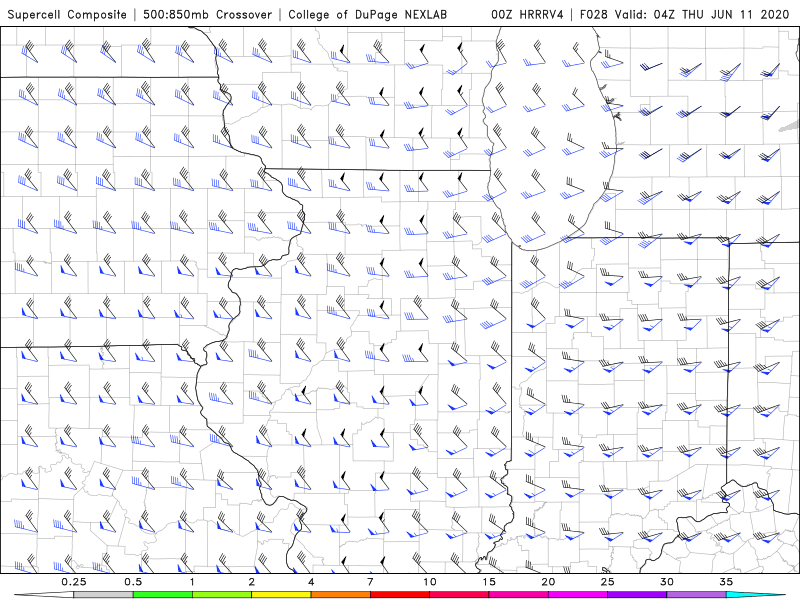Click the 'Supercell Composite' title text
Image resolution: width=800 pixels, height=600 pixels.
67,14
